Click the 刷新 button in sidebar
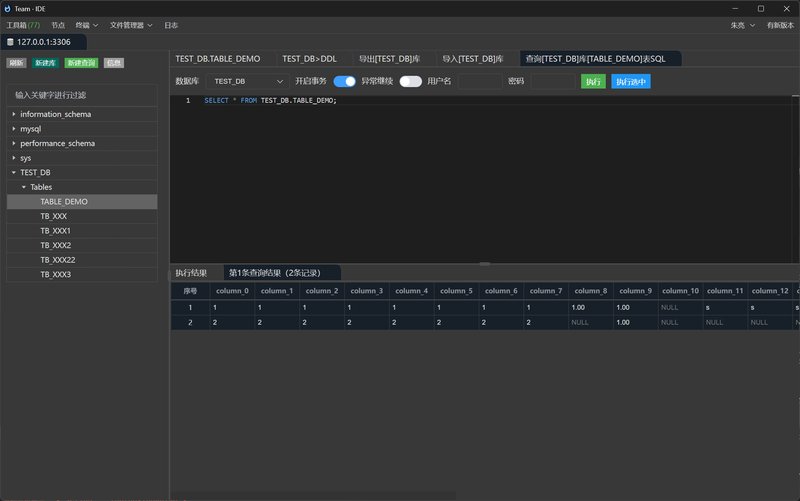The image size is (800, 501). pyautogui.click(x=16, y=62)
